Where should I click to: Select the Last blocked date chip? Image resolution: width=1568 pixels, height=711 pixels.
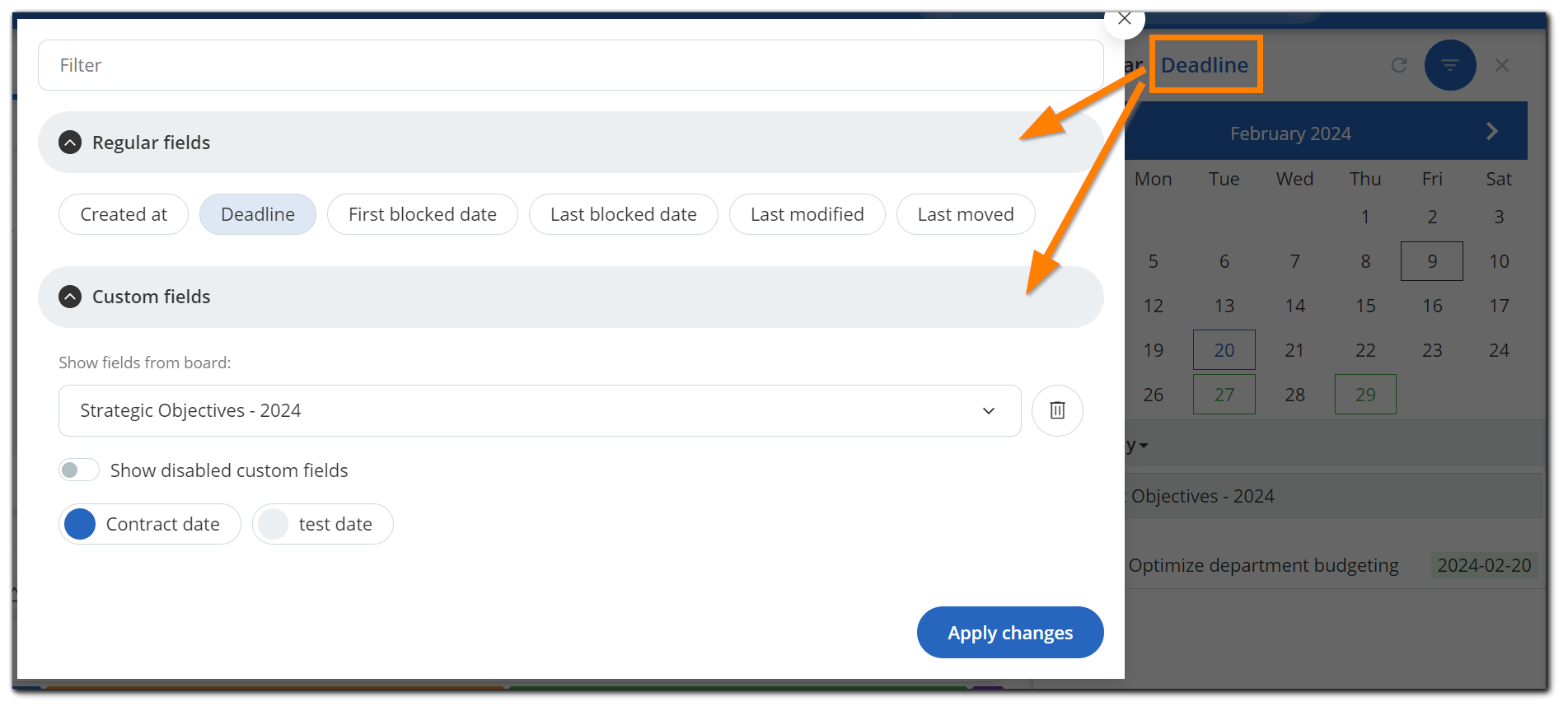pyautogui.click(x=624, y=214)
